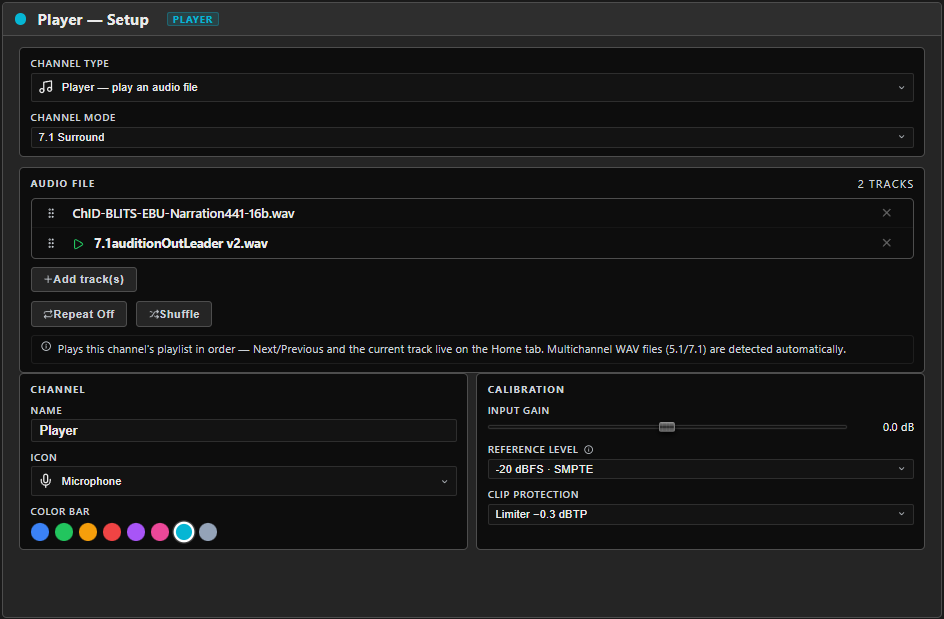Select the 7.1auditionOutLeader v2.wav track name
This screenshot has height=619, width=944.
click(181, 243)
